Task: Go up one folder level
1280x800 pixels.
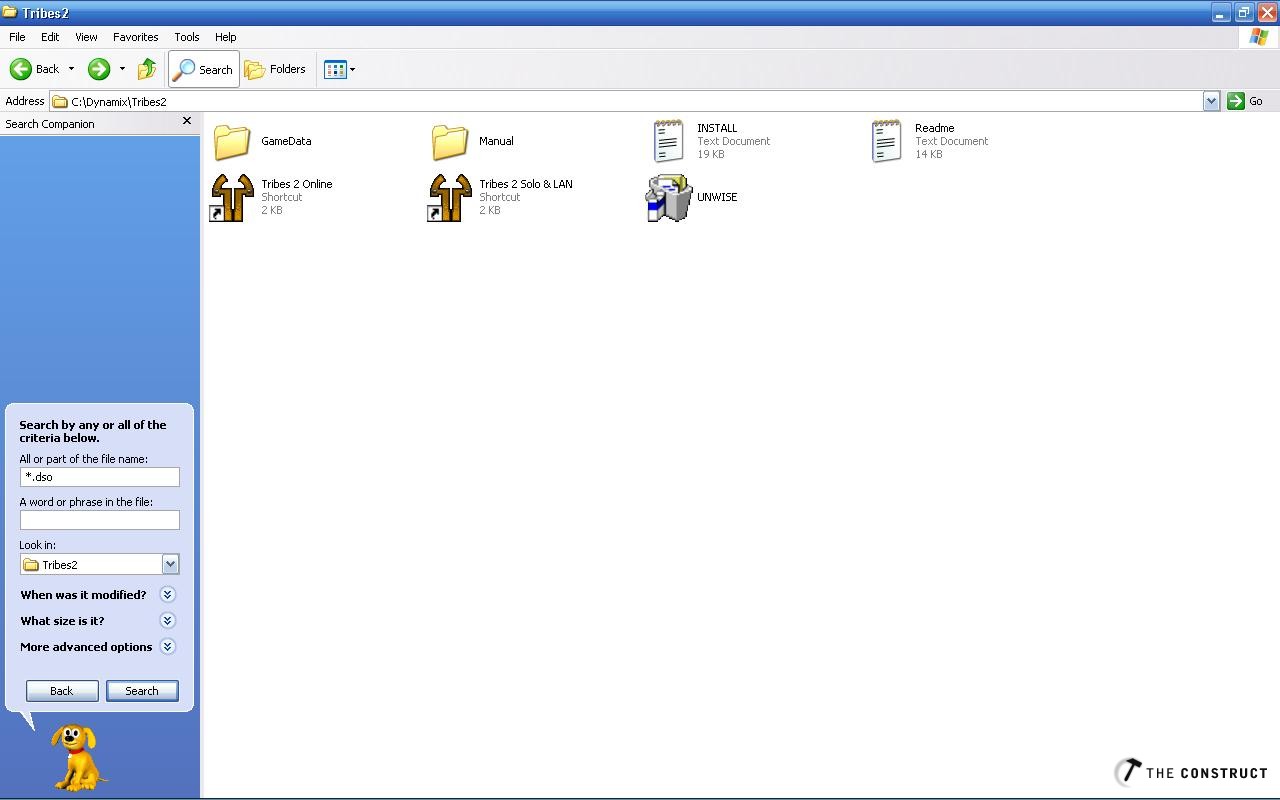Action: 147,69
